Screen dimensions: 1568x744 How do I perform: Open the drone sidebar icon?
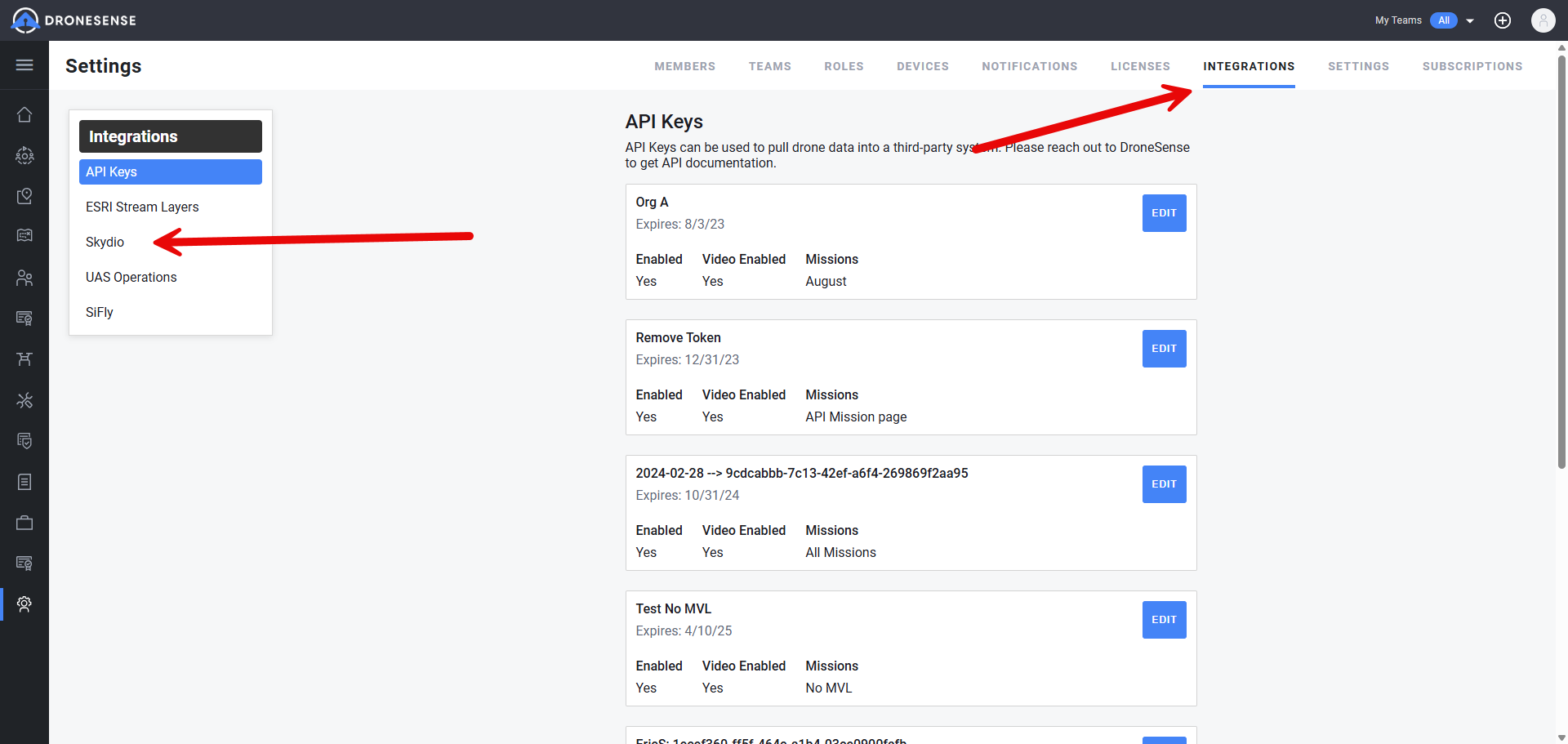(24, 359)
